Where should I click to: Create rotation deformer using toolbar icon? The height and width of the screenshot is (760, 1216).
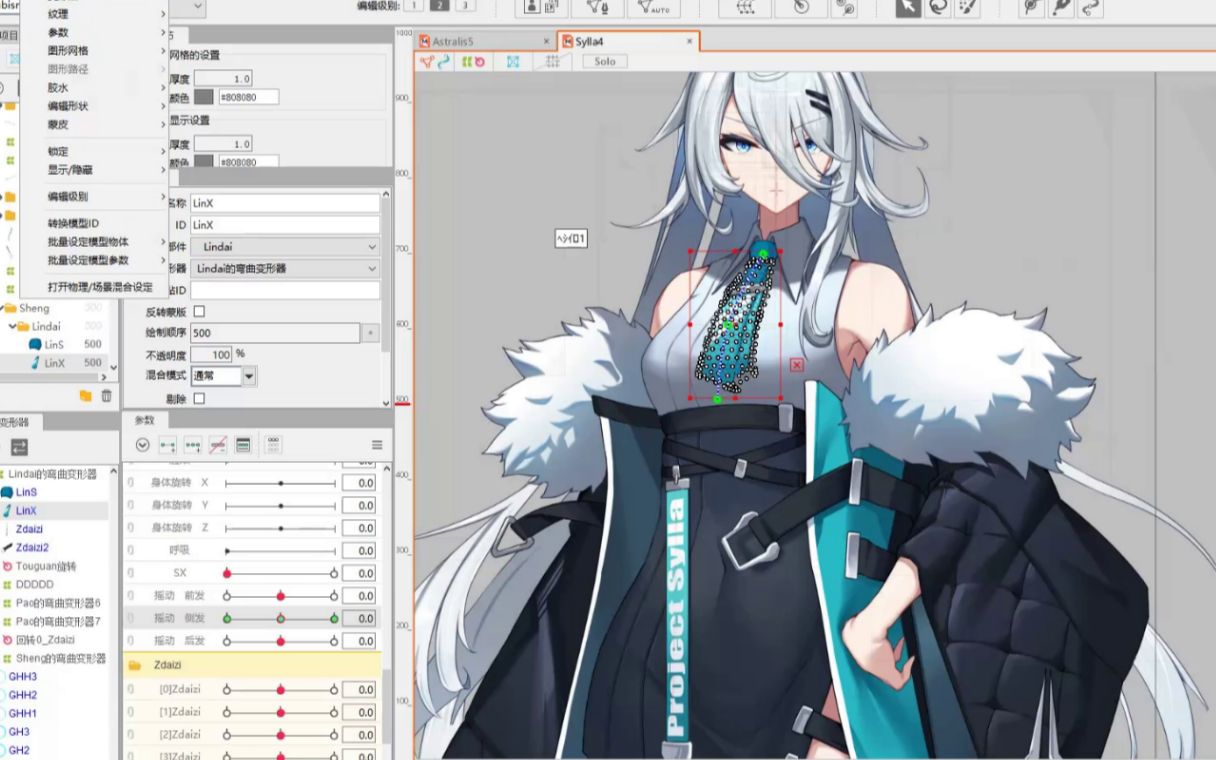801,7
